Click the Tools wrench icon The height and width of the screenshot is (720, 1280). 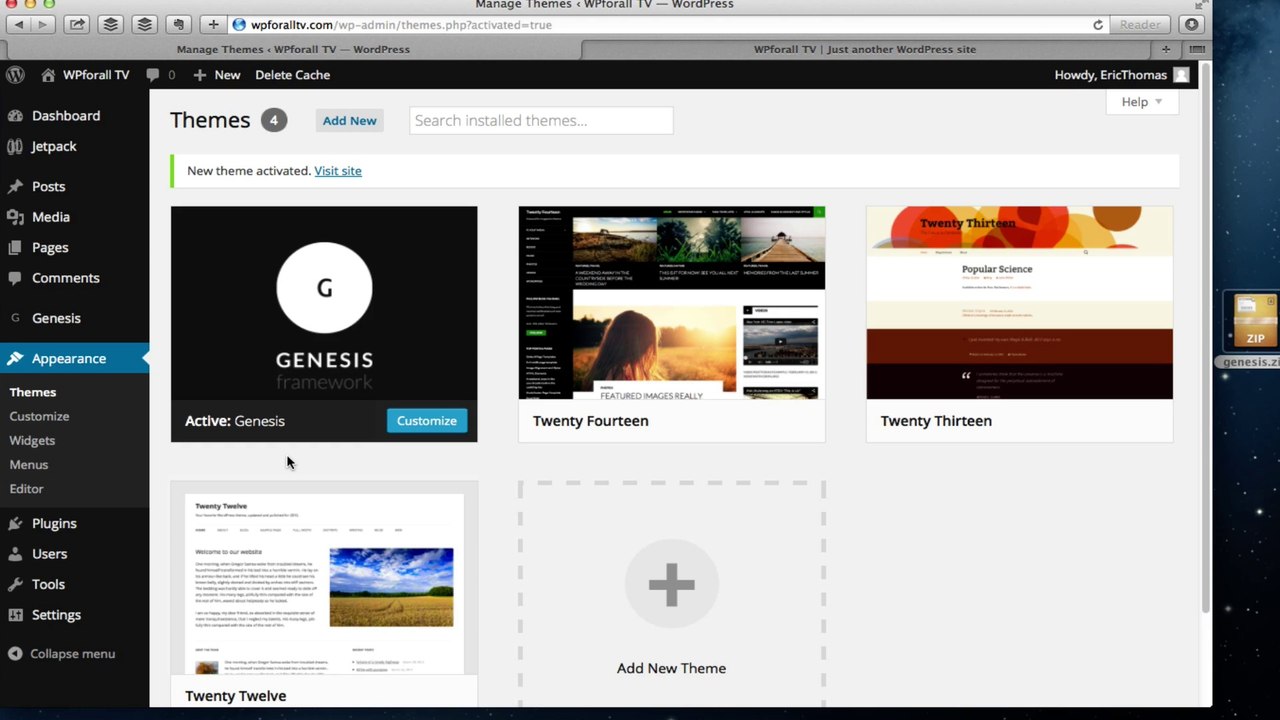(x=15, y=585)
